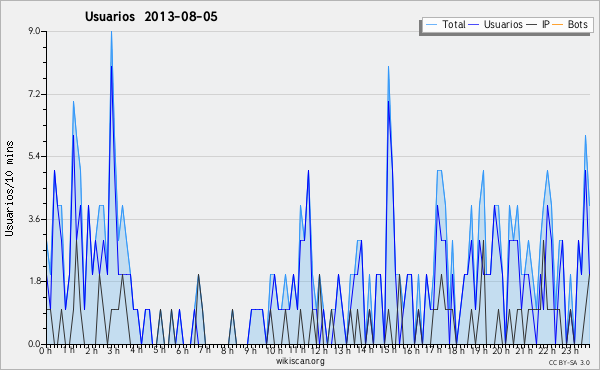Click the highest peak at 3 h
The width and height of the screenshot is (600, 370).
click(111, 32)
